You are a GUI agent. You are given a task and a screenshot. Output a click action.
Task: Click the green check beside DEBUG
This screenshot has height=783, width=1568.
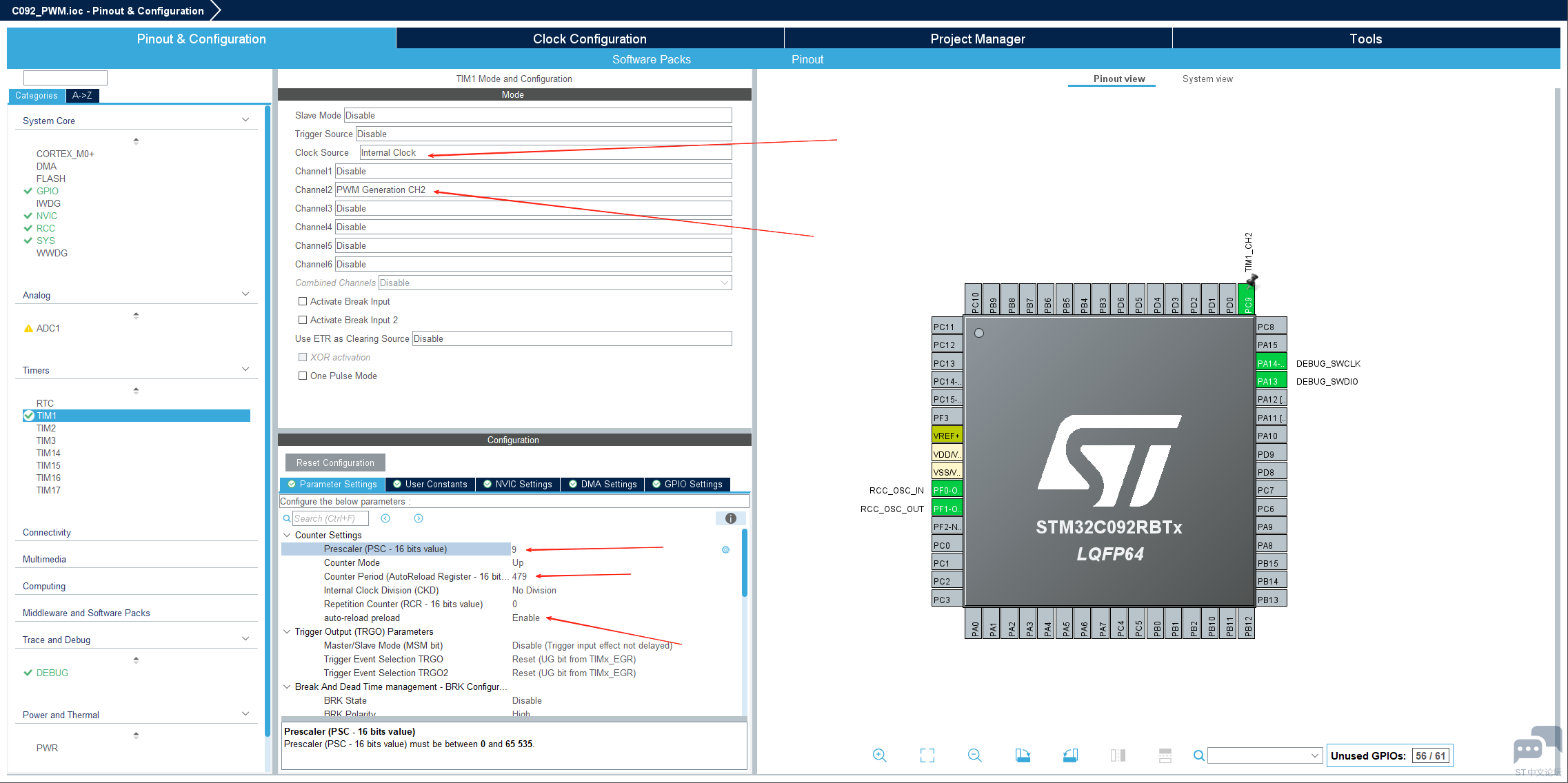click(28, 673)
